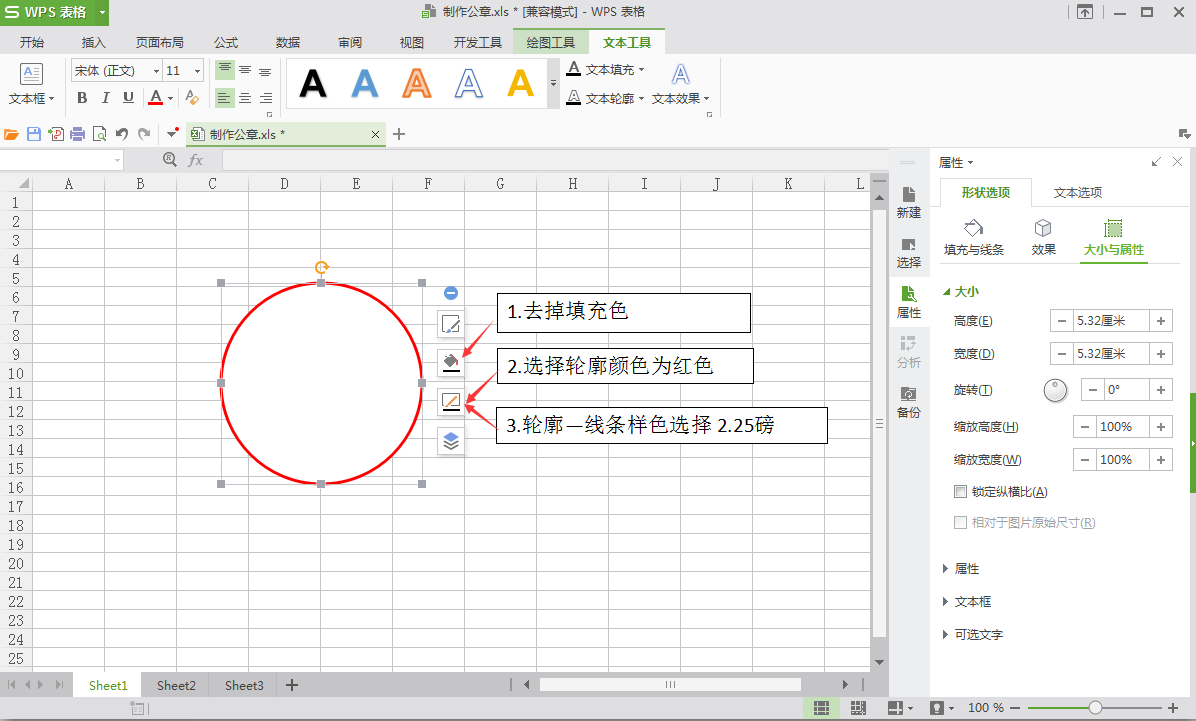Click the cell name box
This screenshot has height=721, width=1196.
[x=61, y=159]
